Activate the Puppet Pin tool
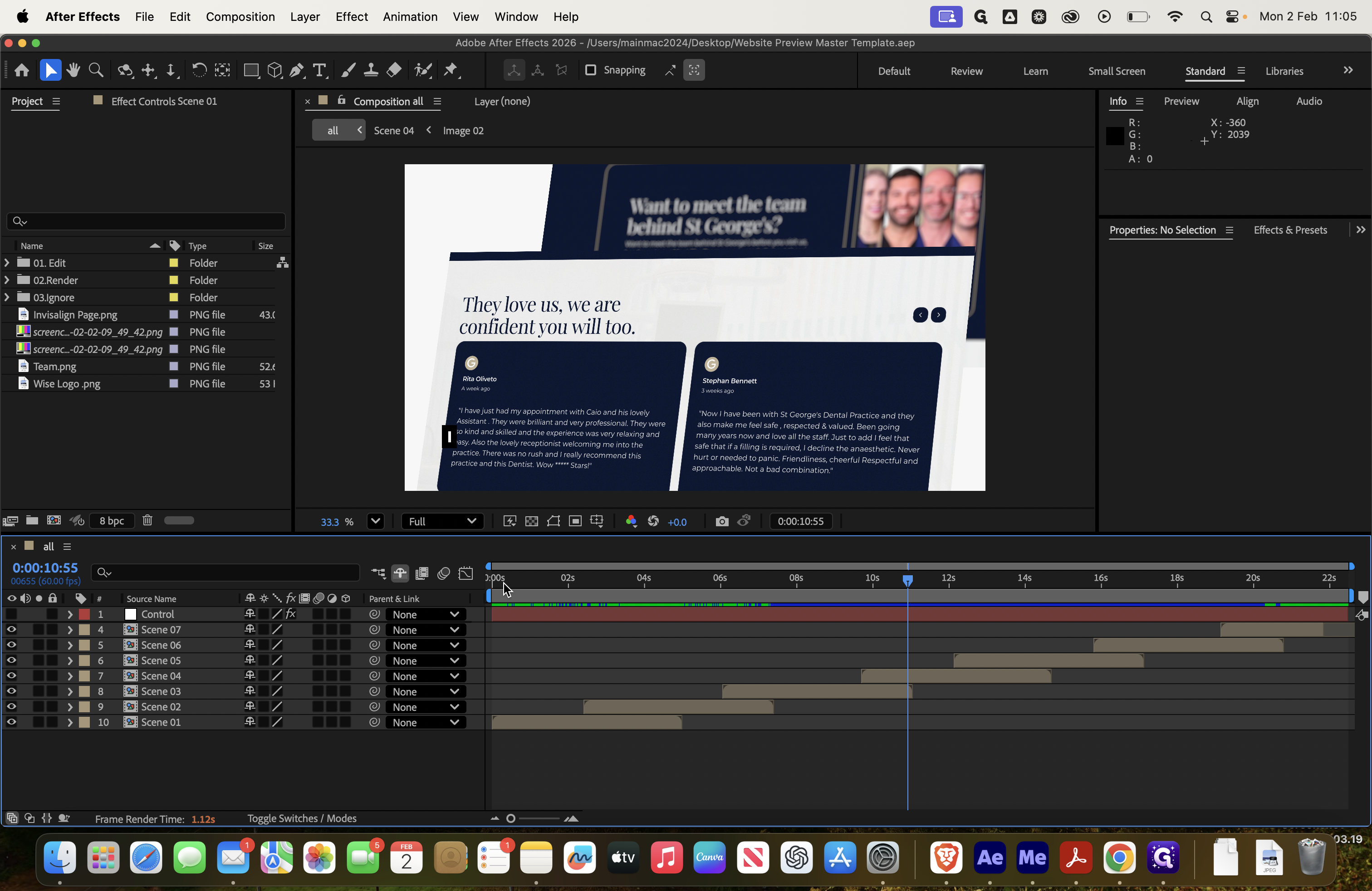Image resolution: width=1372 pixels, height=891 pixels. click(451, 70)
